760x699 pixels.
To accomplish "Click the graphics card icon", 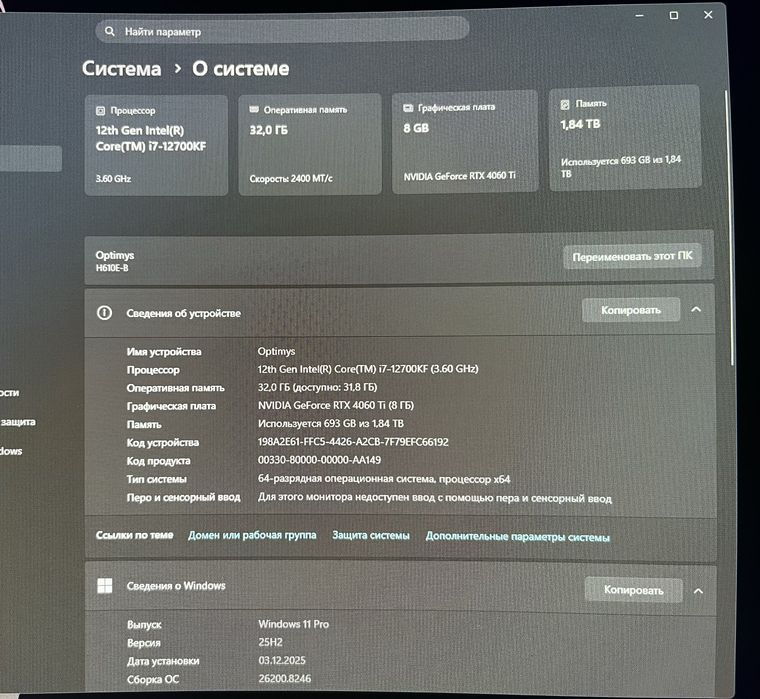I will [408, 108].
